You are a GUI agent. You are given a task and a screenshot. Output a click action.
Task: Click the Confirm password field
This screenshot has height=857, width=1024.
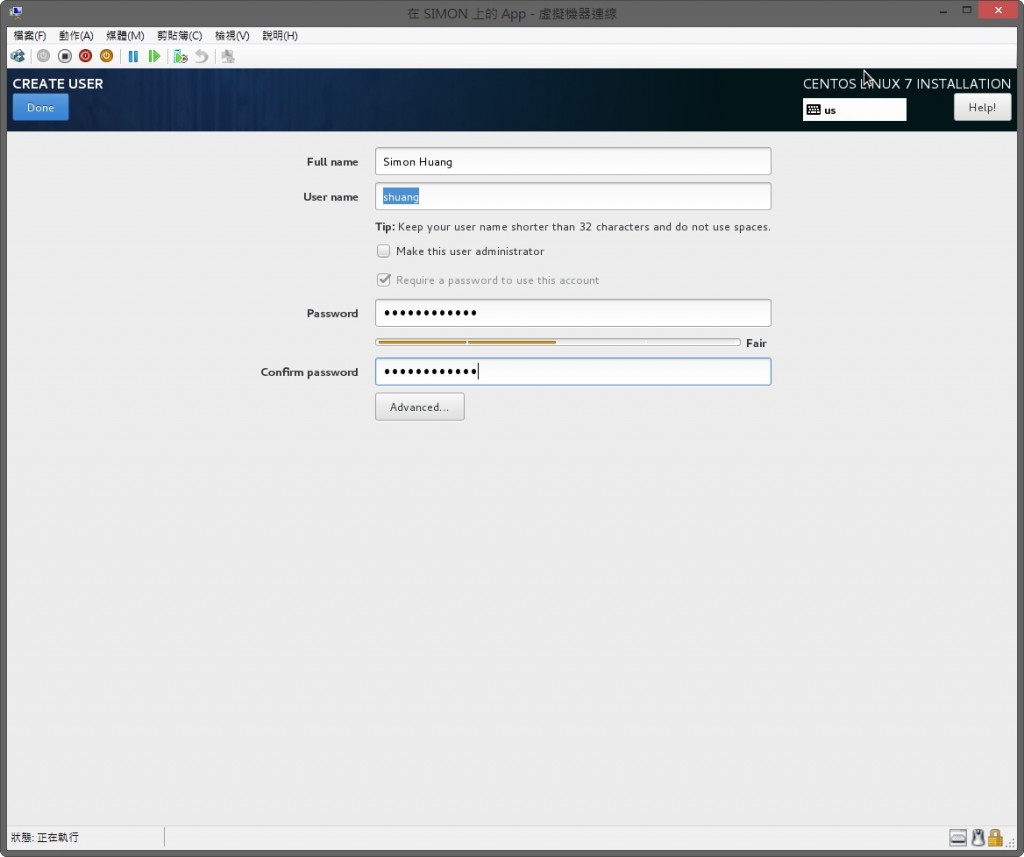pyautogui.click(x=573, y=372)
